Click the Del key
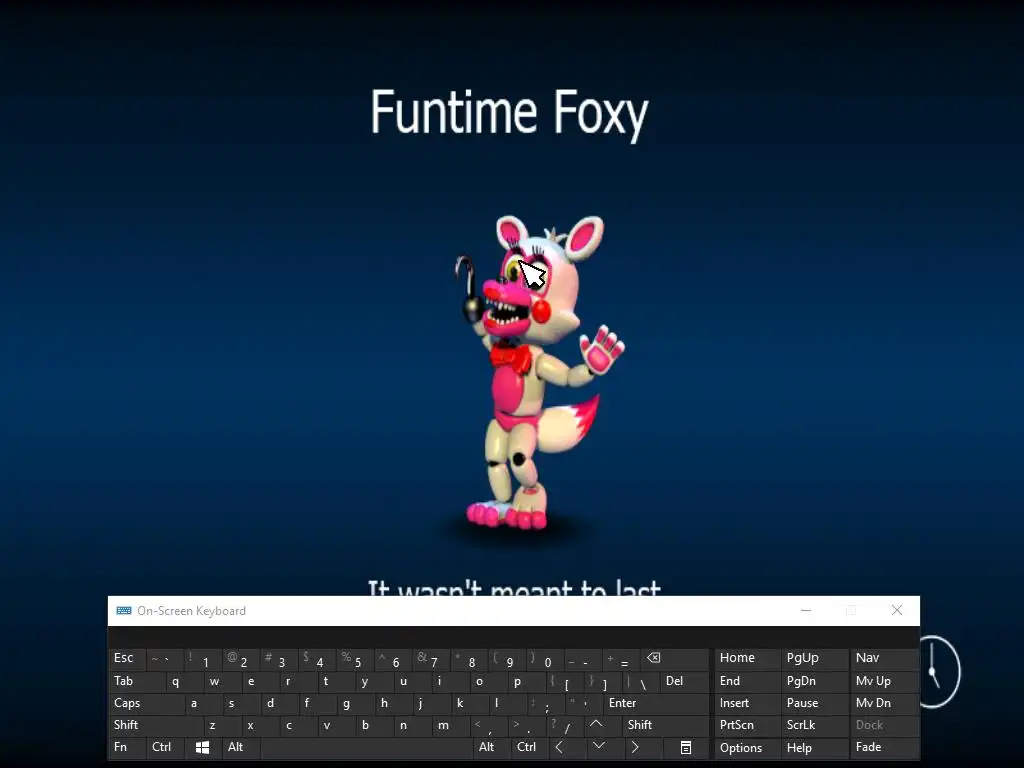1024x768 pixels. tap(684, 680)
